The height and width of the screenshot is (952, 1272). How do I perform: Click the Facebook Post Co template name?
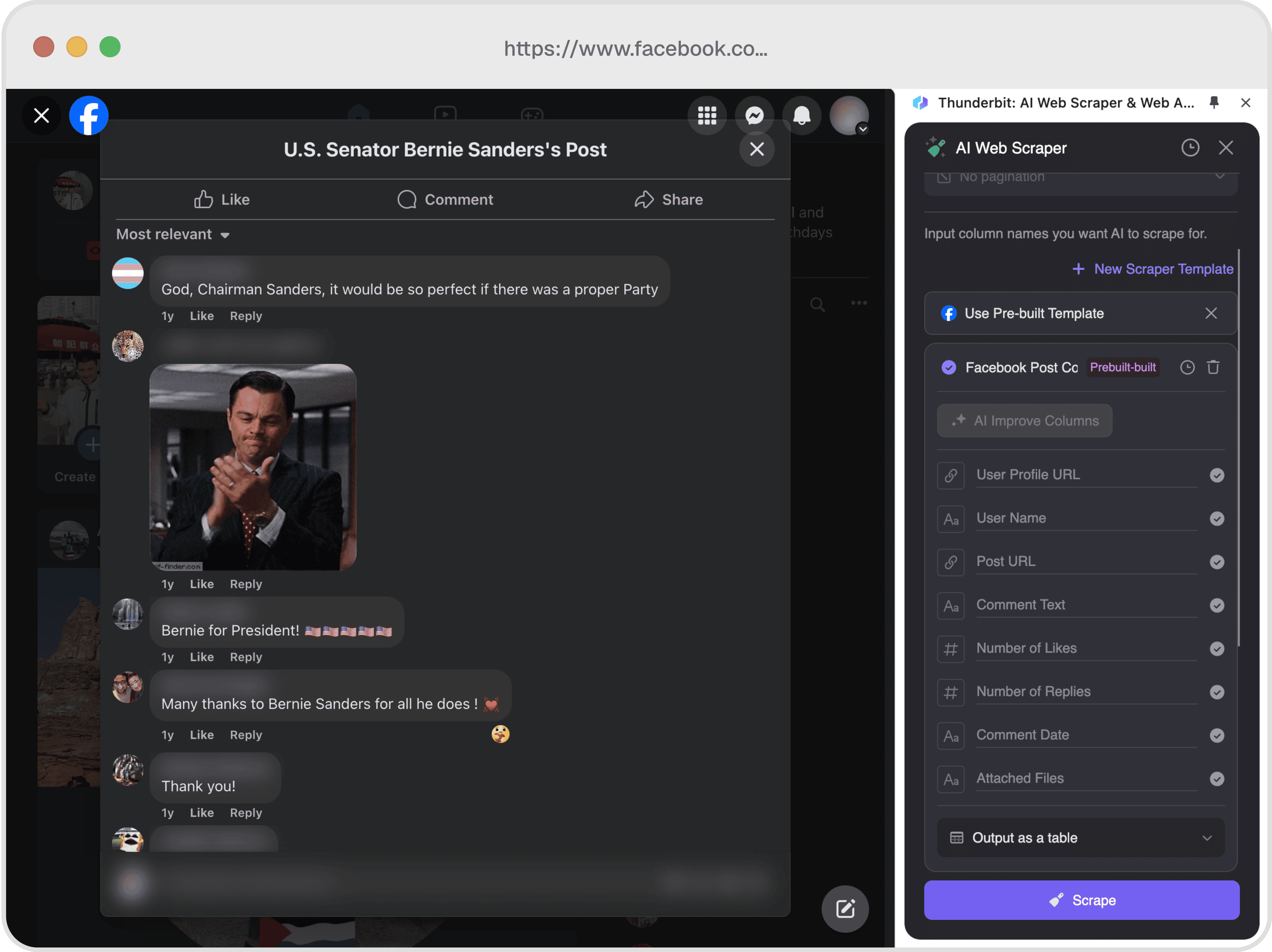click(1021, 367)
